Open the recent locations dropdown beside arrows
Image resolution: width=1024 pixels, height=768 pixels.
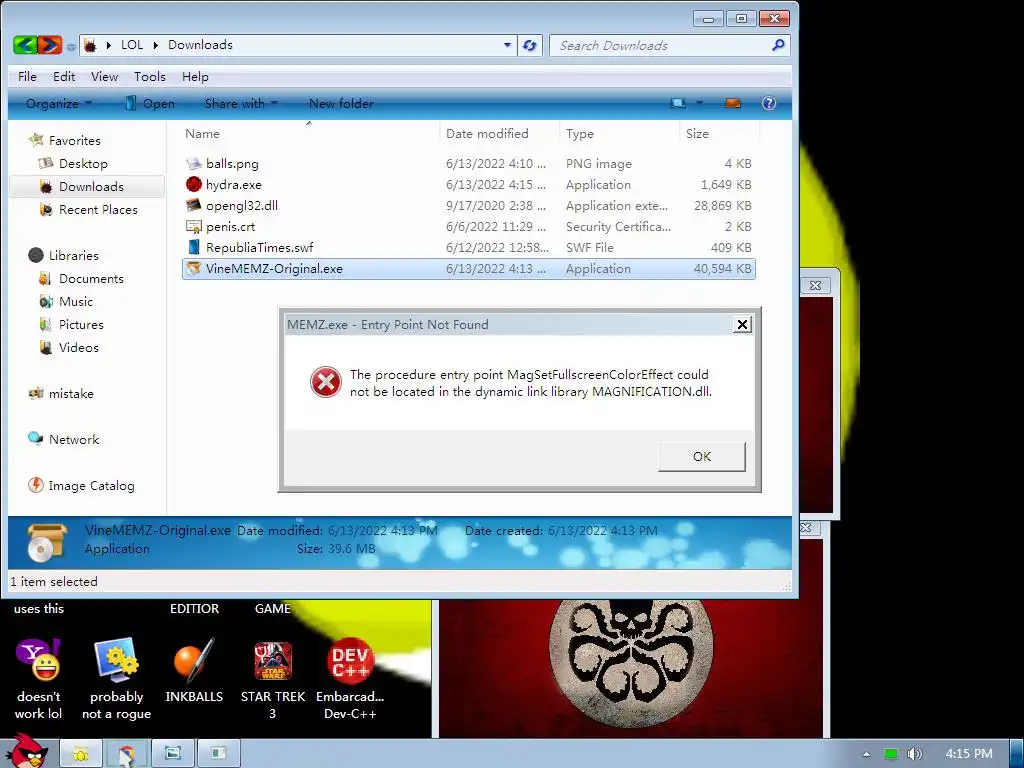coord(71,46)
